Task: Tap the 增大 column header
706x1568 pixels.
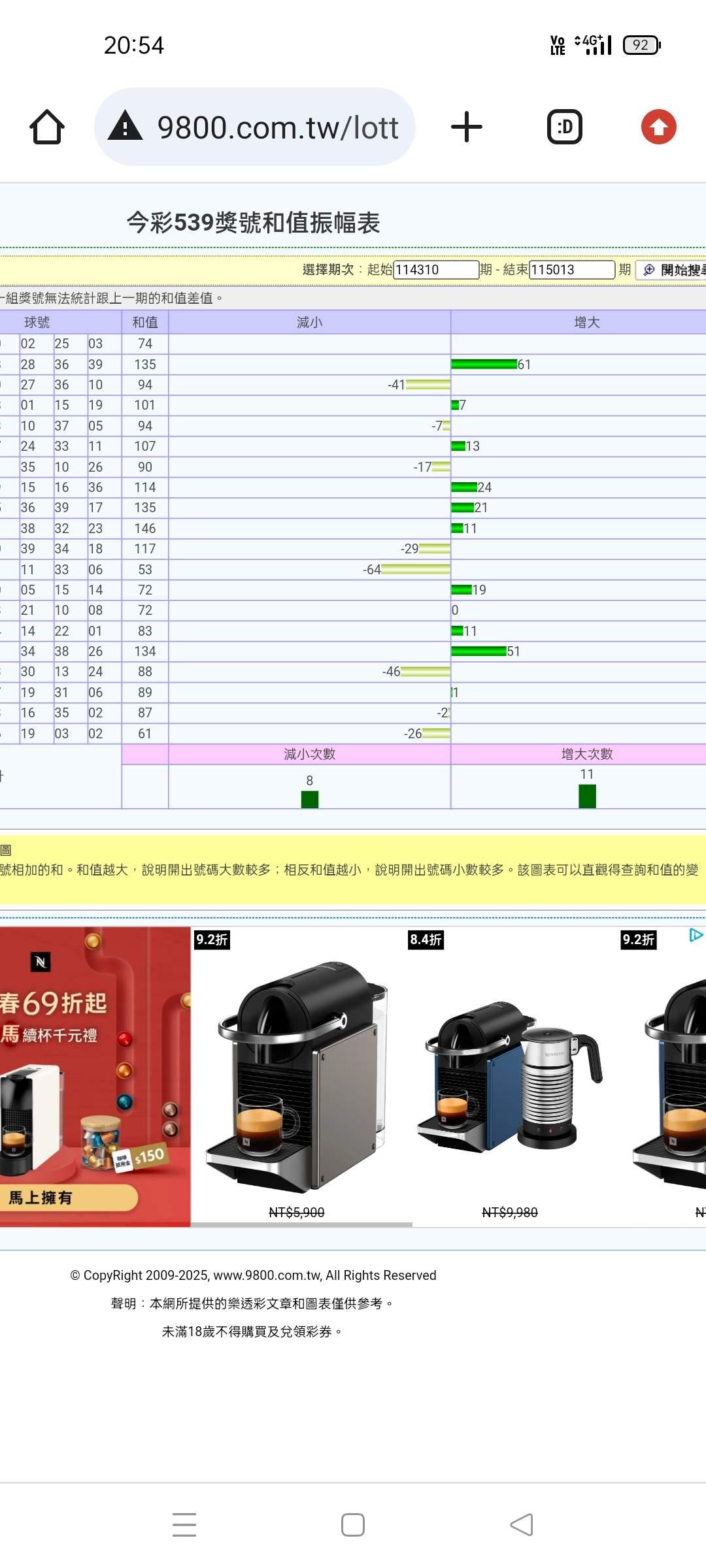Action: pyautogui.click(x=586, y=322)
